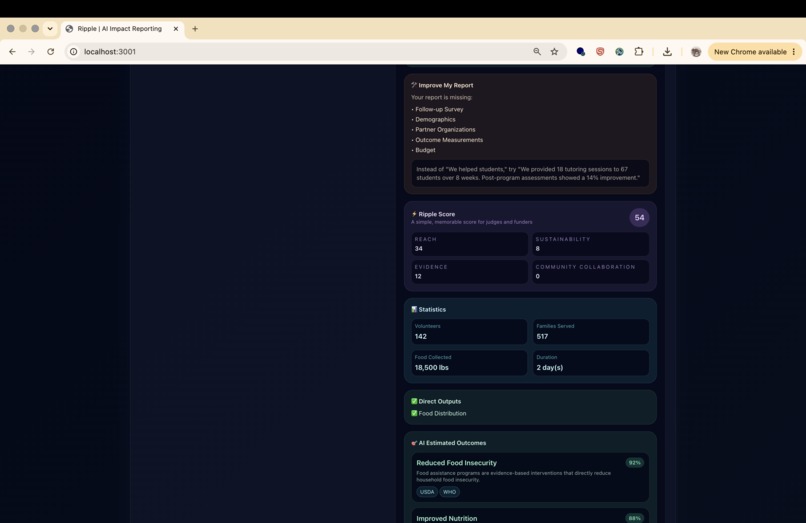The image size is (806, 523).
Task: Expand the tab search dropdown chevron
Action: click(50, 29)
